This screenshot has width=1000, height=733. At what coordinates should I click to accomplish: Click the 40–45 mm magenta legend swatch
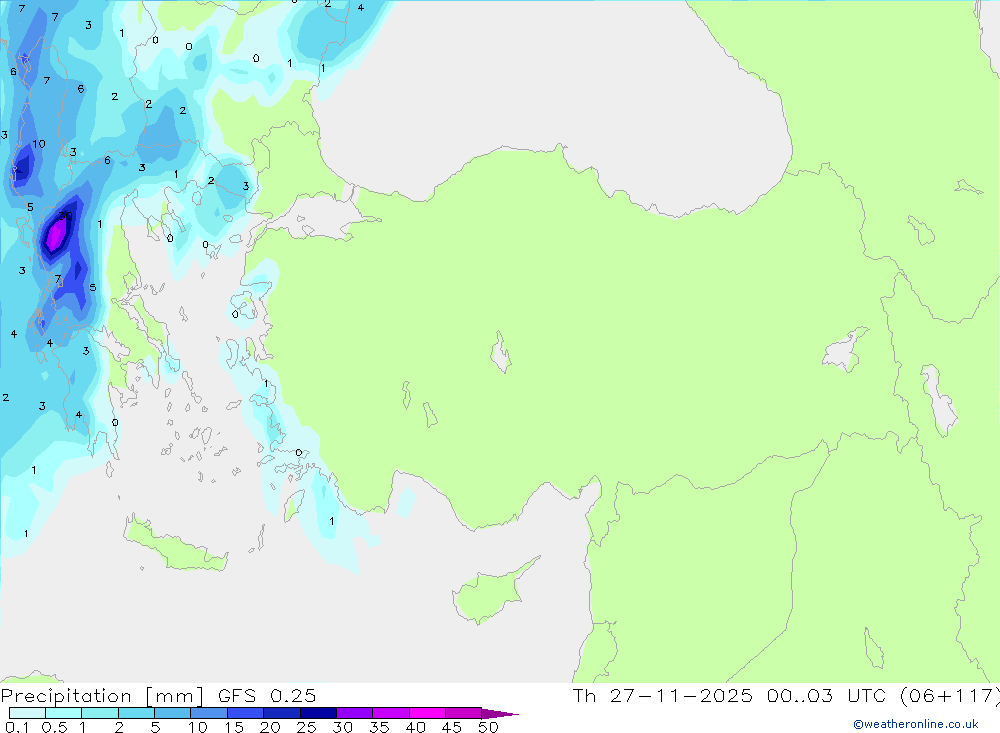point(427,713)
